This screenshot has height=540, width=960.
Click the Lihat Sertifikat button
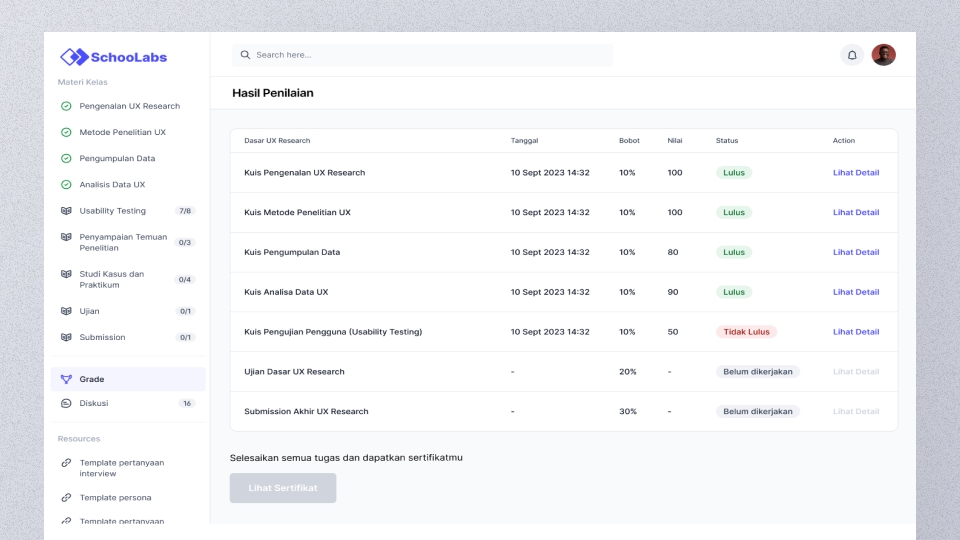[283, 488]
